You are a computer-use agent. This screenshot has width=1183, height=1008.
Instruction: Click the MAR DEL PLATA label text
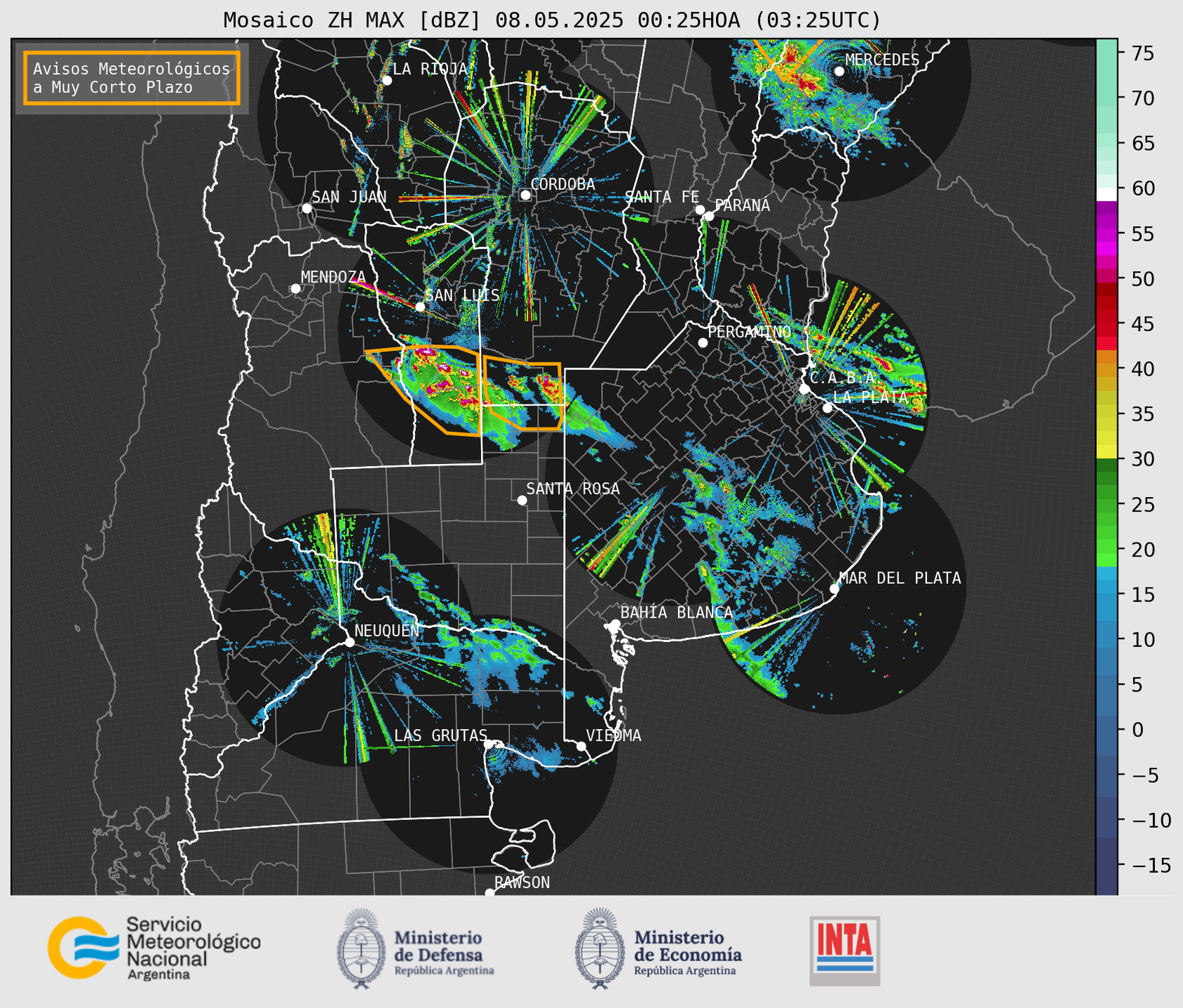click(x=900, y=578)
